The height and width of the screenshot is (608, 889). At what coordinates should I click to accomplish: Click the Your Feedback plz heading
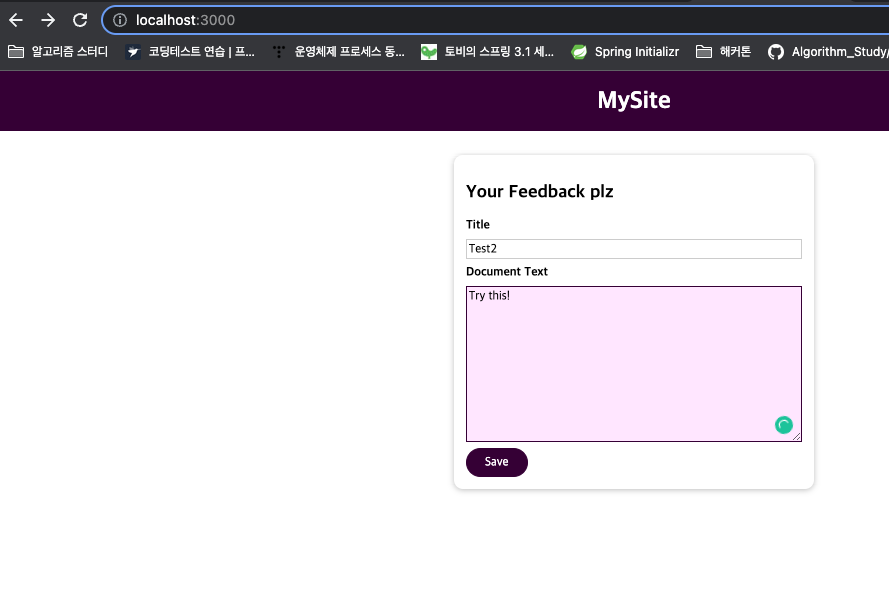coord(540,192)
